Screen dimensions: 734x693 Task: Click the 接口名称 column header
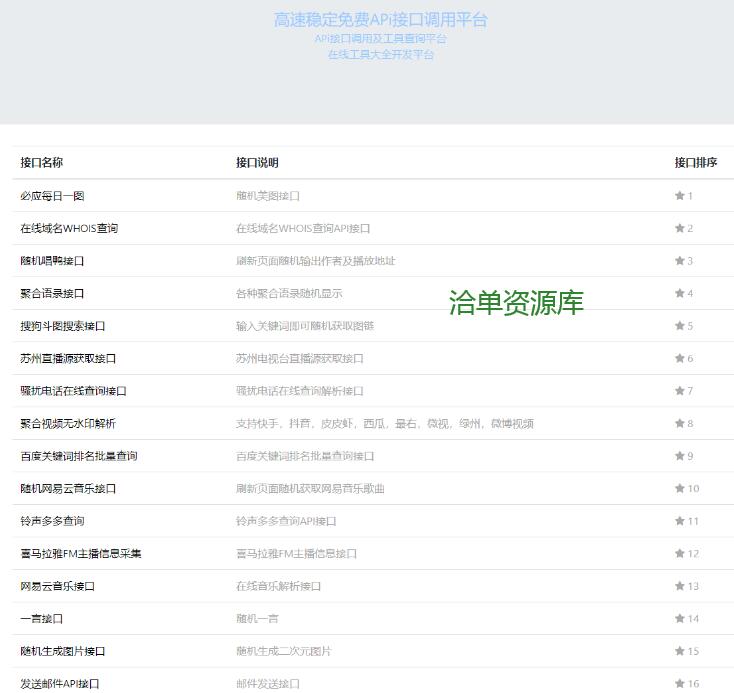[x=41, y=162]
